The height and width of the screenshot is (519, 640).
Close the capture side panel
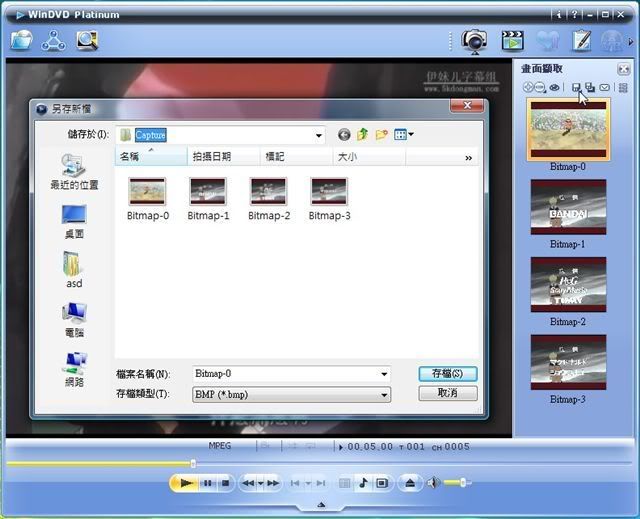tap(624, 69)
